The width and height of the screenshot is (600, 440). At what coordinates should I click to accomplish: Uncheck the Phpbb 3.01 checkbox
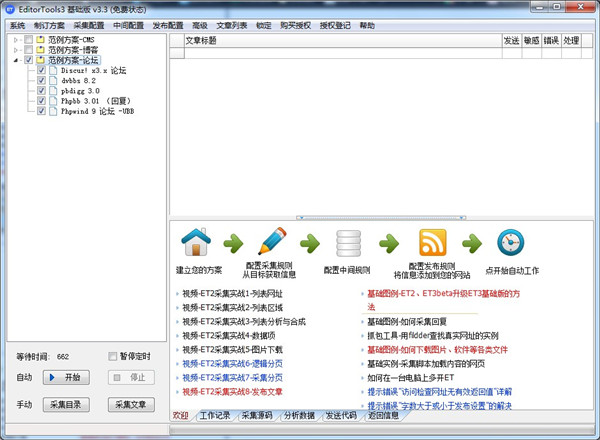click(x=41, y=101)
